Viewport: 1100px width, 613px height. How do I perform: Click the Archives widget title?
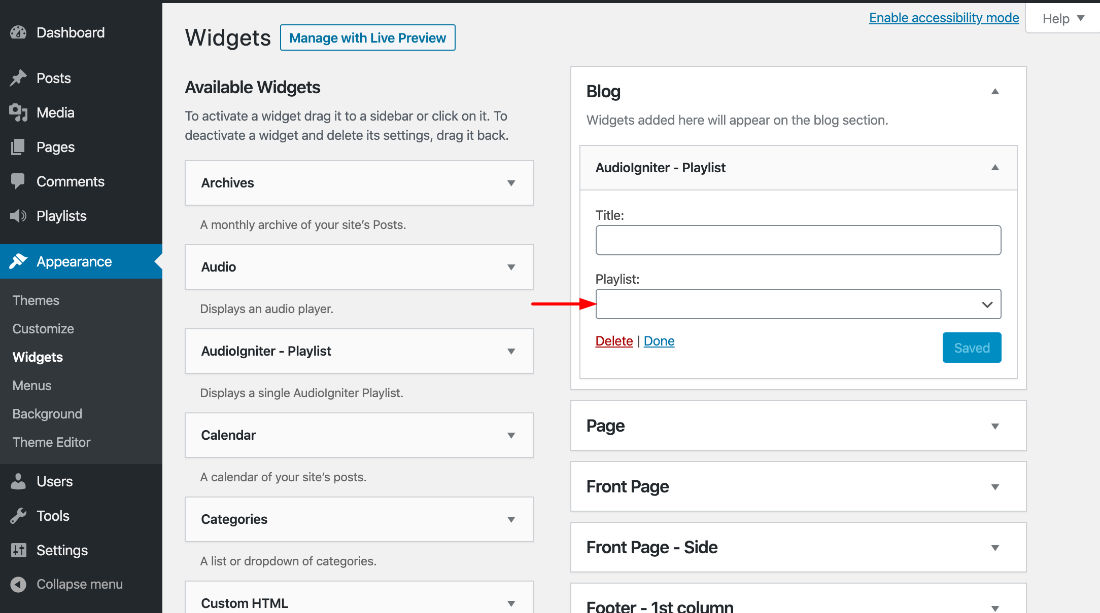[227, 183]
